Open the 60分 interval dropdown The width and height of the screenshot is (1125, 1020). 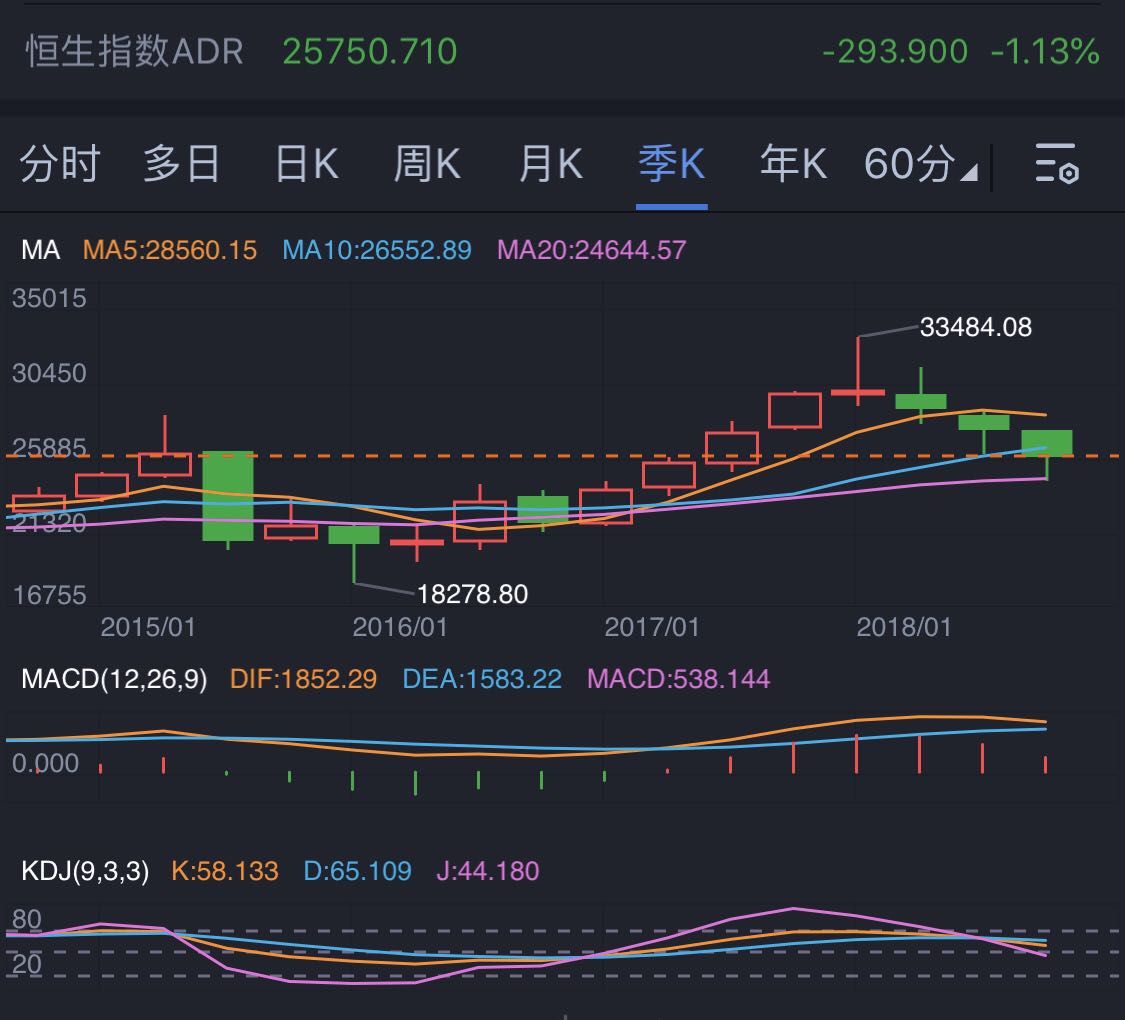tap(921, 164)
